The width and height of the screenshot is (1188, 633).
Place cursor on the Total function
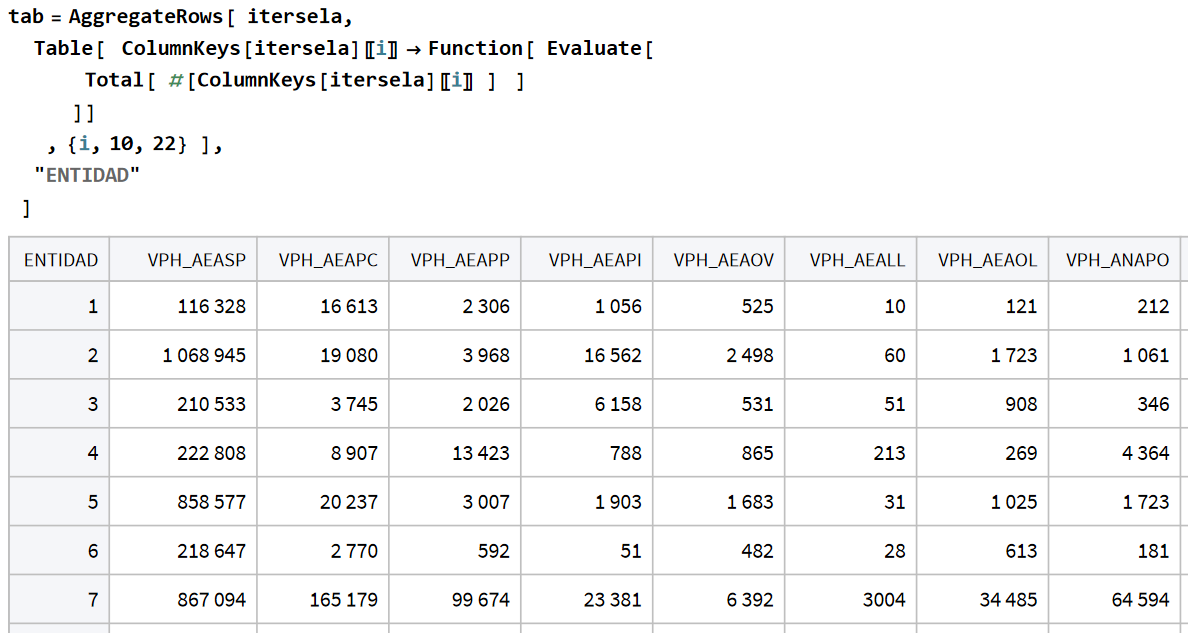click(113, 80)
